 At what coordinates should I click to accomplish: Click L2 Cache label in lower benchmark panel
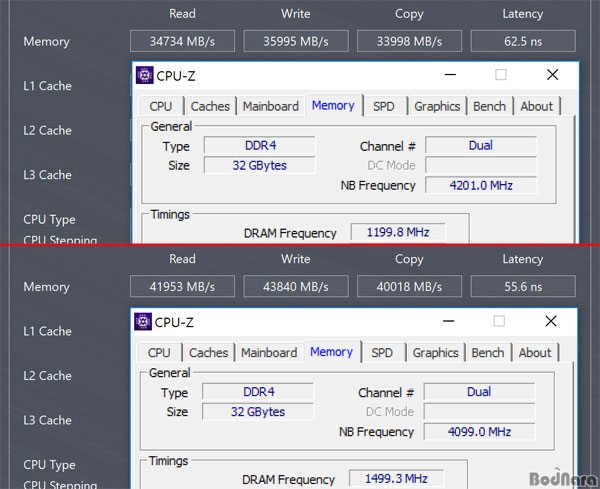point(47,376)
